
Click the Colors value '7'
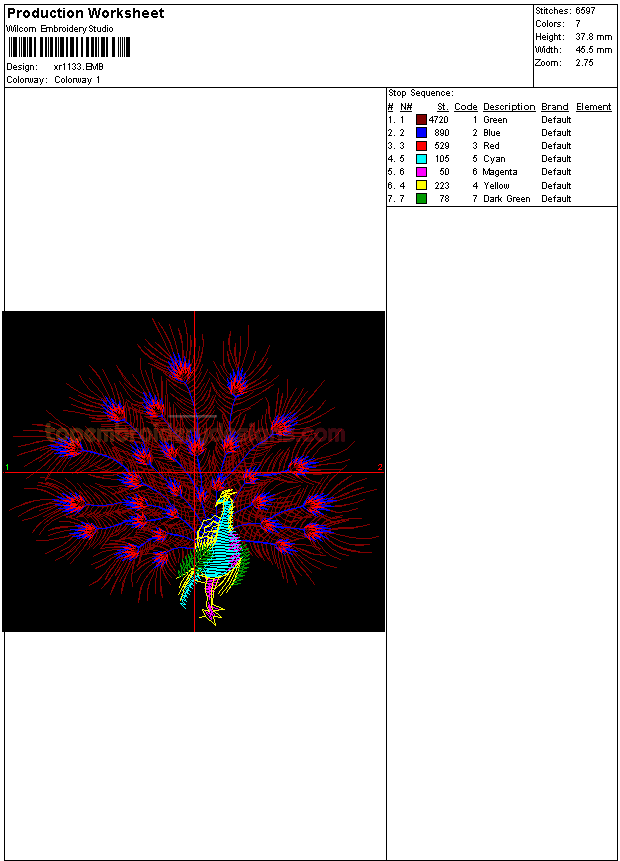[x=578, y=24]
